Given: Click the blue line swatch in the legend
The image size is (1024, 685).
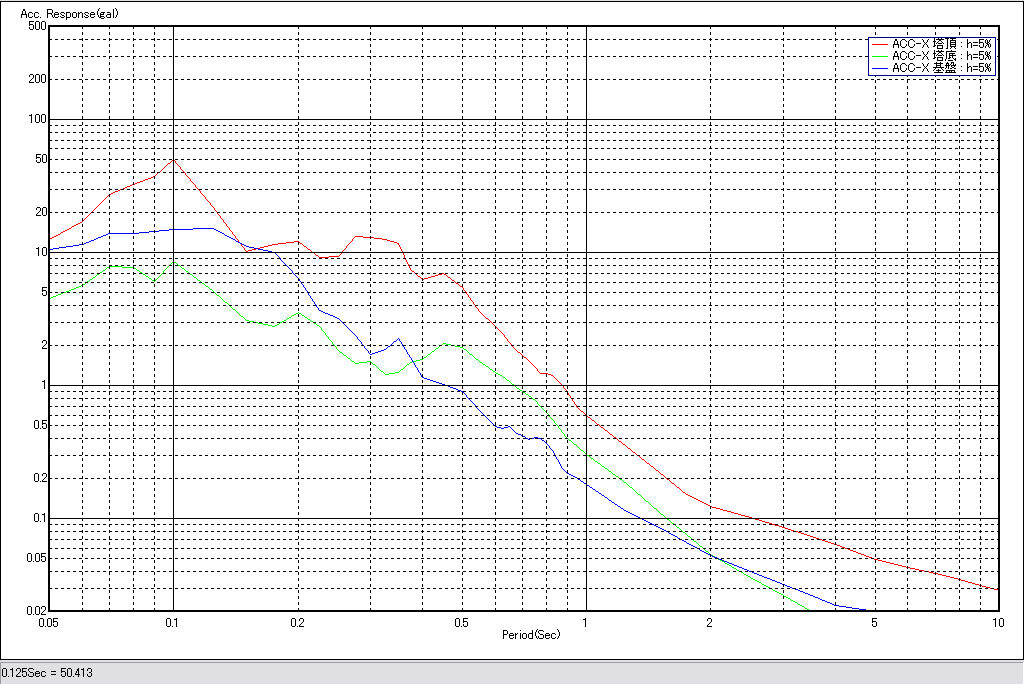Looking at the screenshot, I should pyautogui.click(x=879, y=68).
